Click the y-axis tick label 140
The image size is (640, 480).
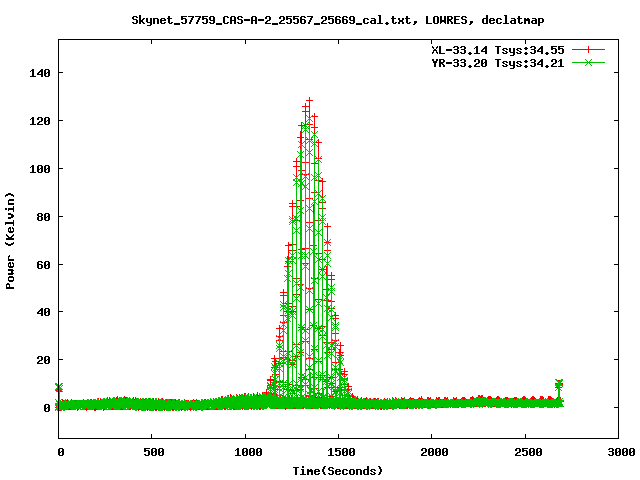(x=40, y=73)
